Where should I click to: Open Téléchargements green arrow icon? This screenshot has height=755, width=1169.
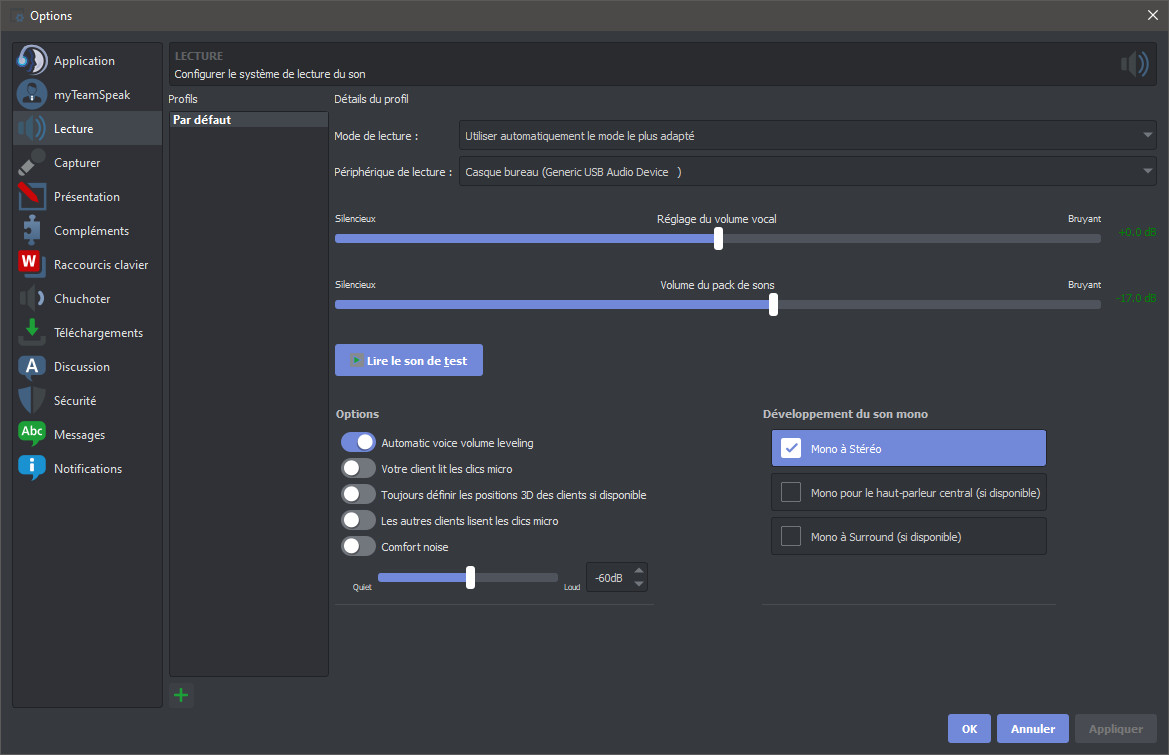[x=32, y=333]
